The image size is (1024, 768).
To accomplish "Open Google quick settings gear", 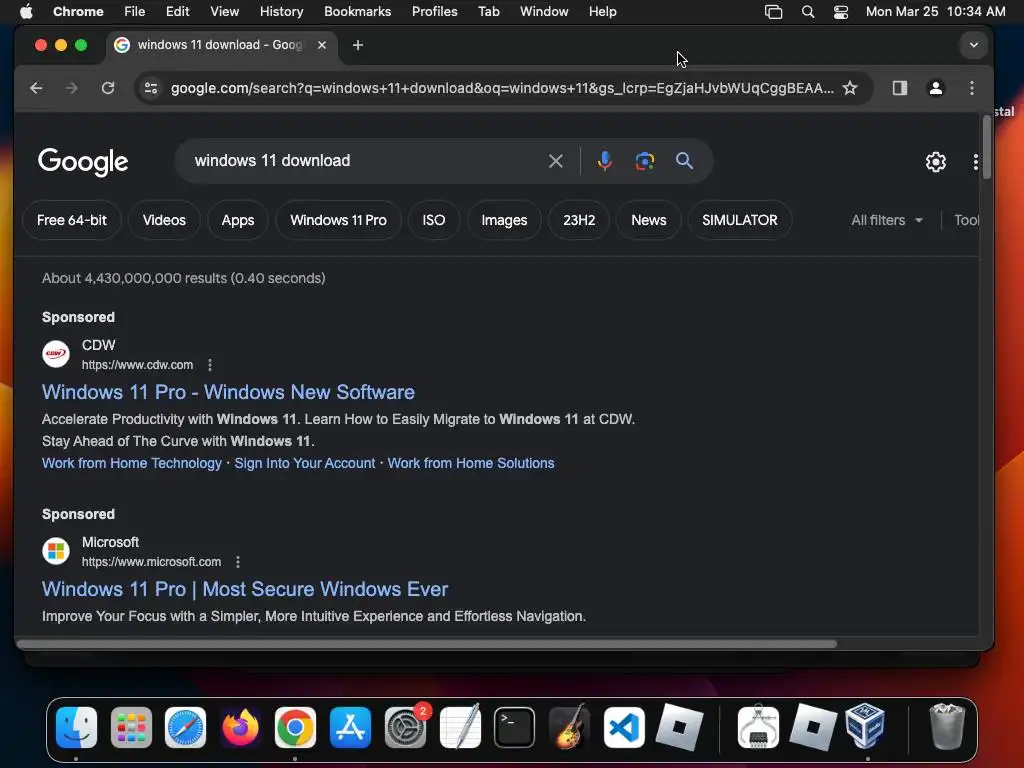I will tap(936, 162).
